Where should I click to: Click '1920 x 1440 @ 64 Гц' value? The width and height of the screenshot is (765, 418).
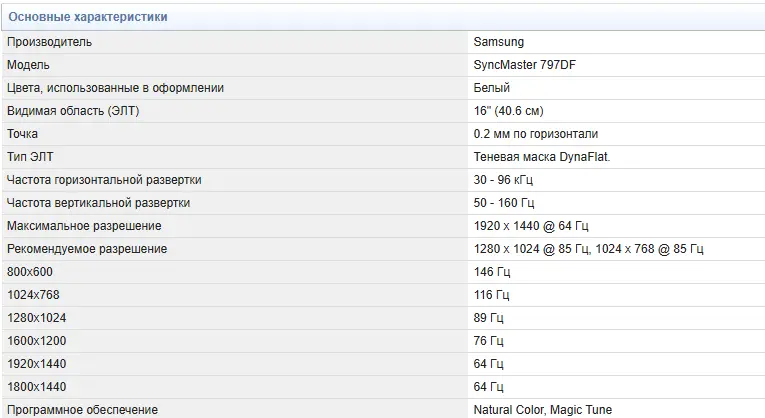531,226
